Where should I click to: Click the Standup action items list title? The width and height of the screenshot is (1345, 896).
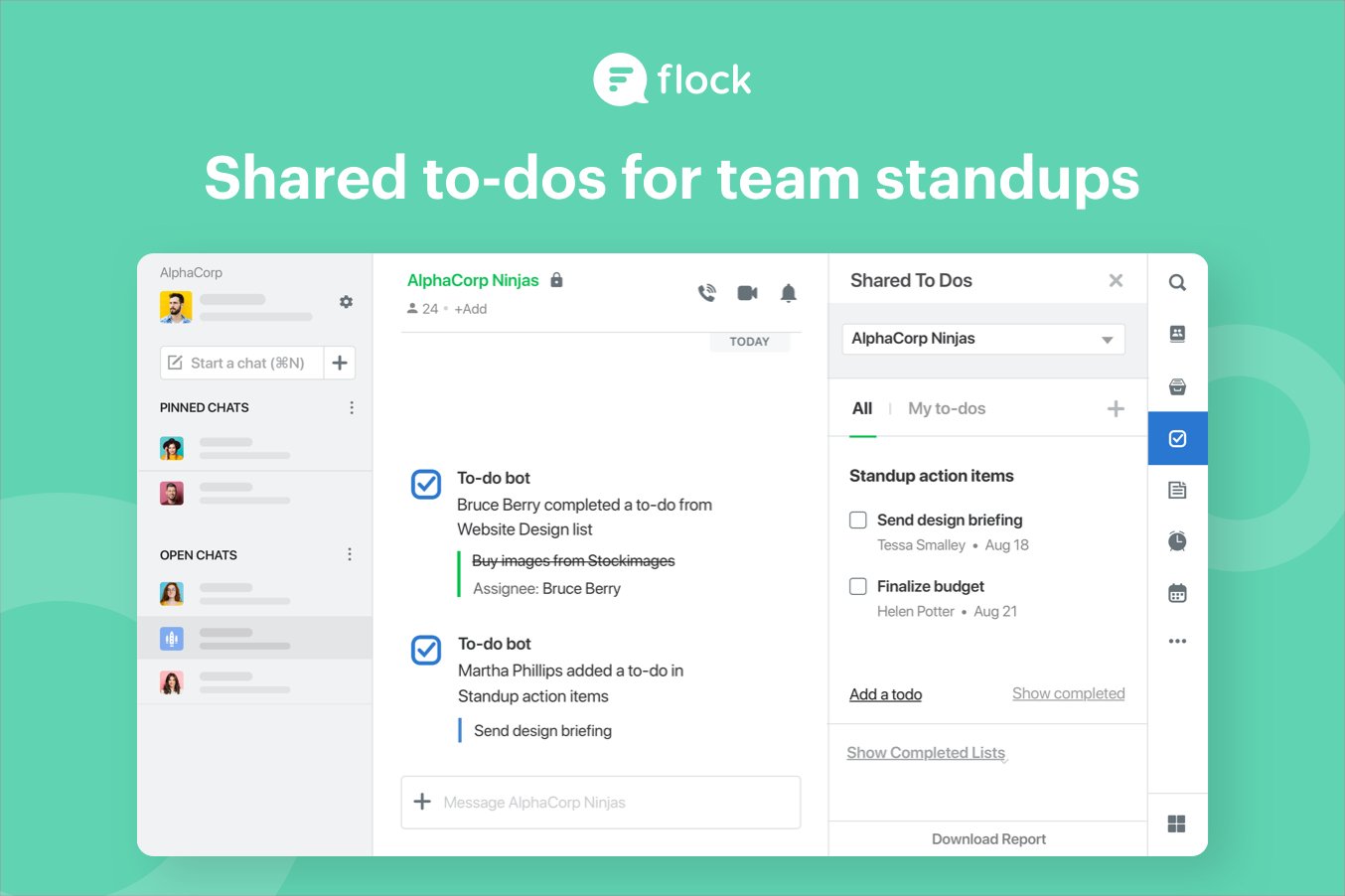(x=932, y=476)
